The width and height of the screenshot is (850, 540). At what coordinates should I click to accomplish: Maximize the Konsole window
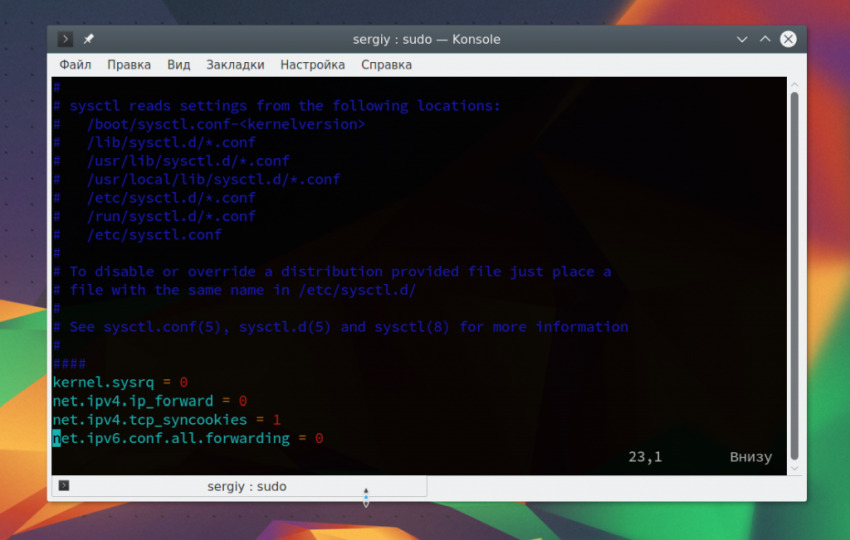pos(765,39)
